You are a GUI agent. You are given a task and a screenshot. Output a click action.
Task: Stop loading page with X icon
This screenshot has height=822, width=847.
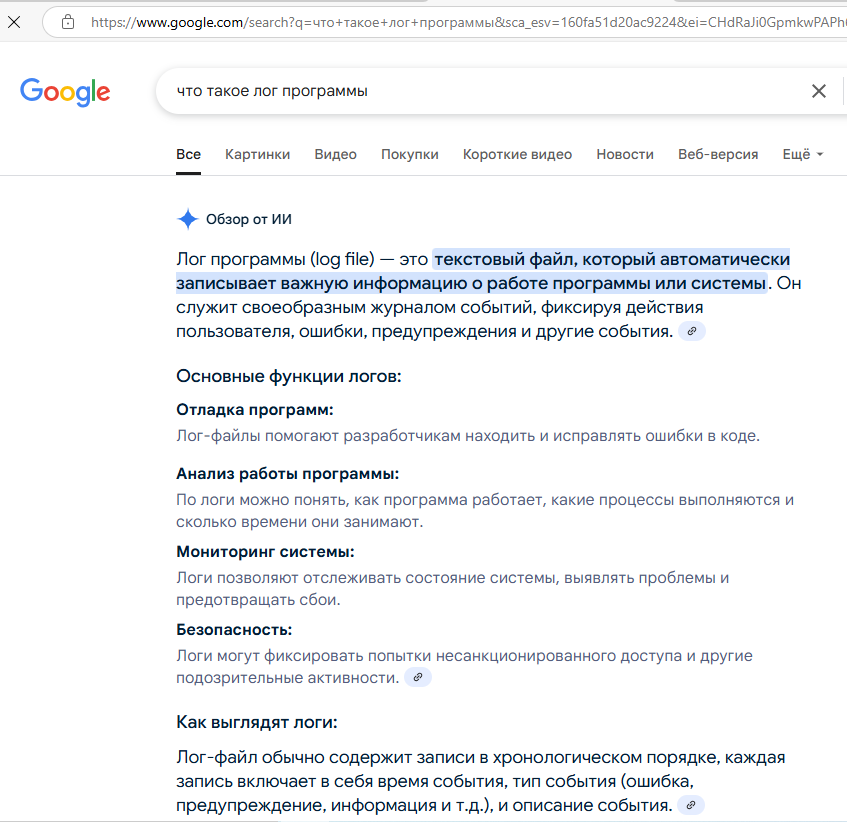pos(14,22)
